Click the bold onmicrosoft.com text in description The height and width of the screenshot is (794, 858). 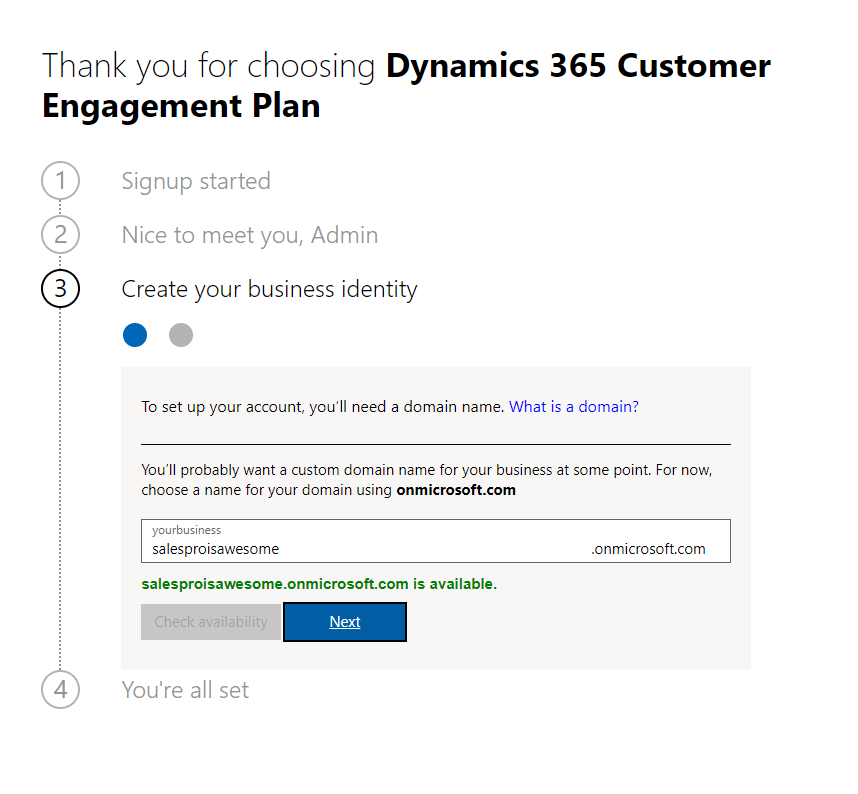[456, 491]
